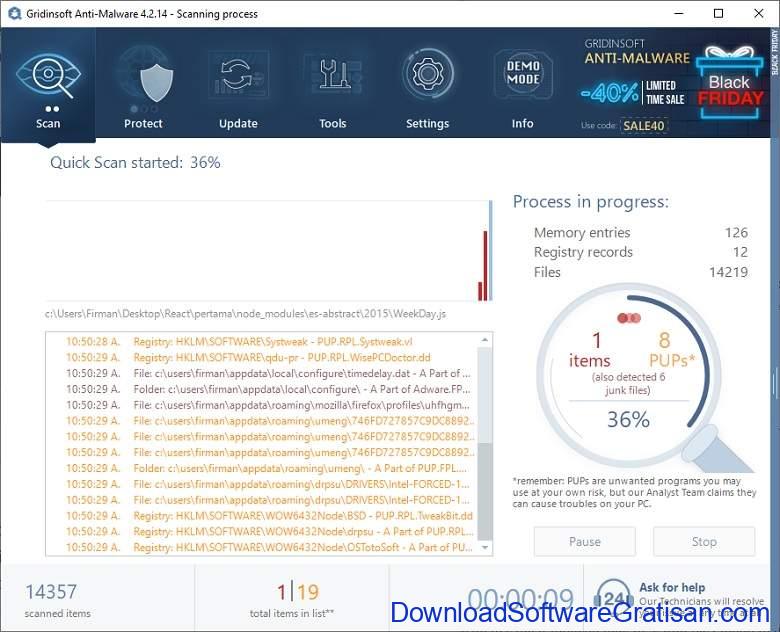Click the red 1 items counter in the circle
This screenshot has height=632, width=780.
(590, 350)
